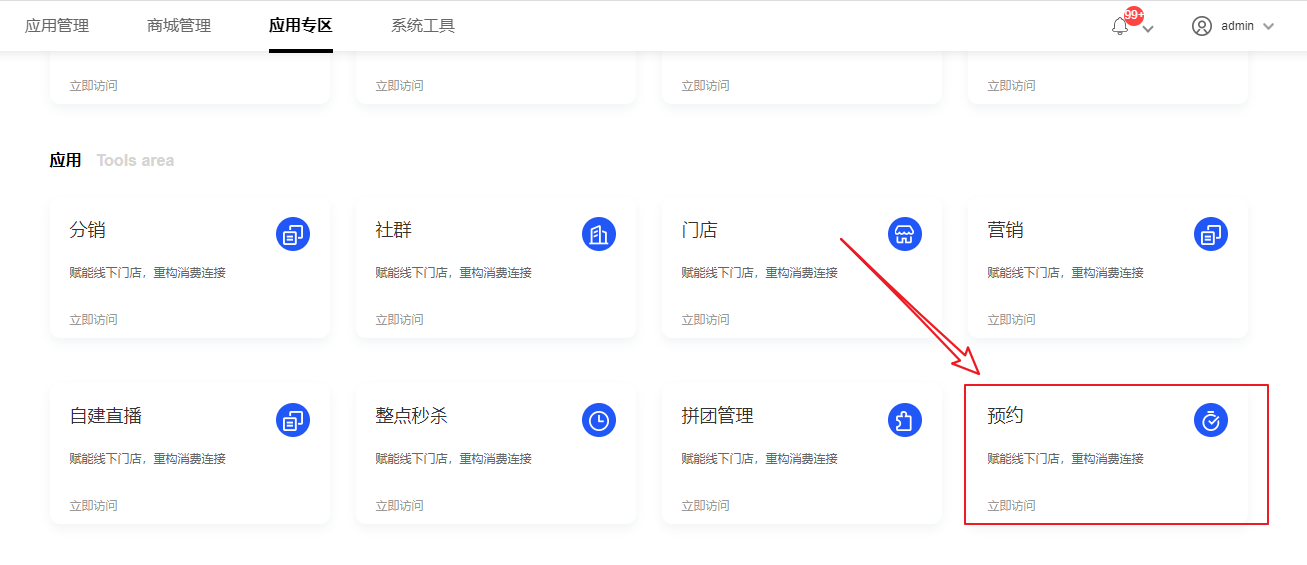Click the Tools area subtitle
This screenshot has height=565, width=1307.
(135, 160)
